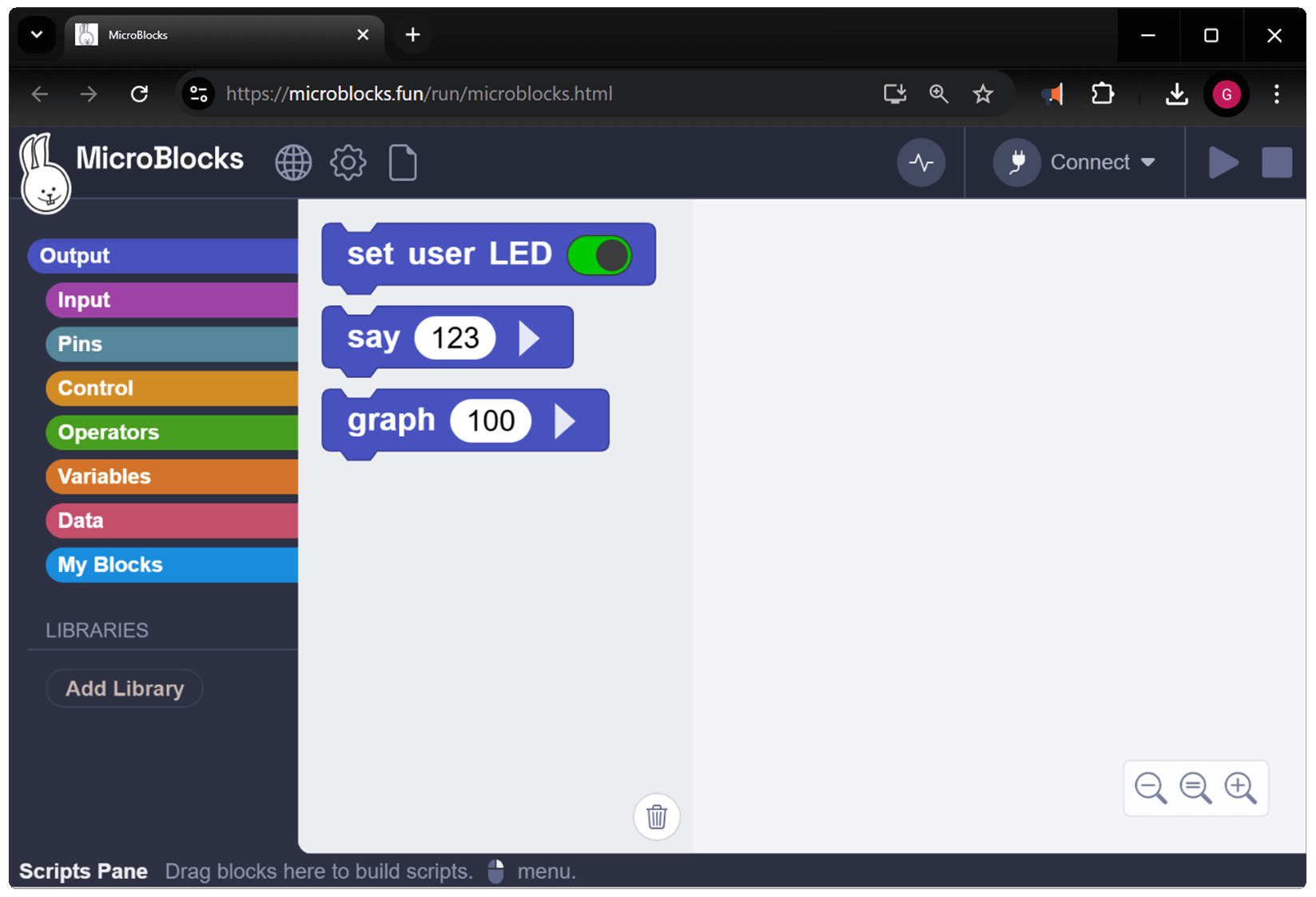Open a new browser tab
This screenshot has height=897, width=1316.
412,35
